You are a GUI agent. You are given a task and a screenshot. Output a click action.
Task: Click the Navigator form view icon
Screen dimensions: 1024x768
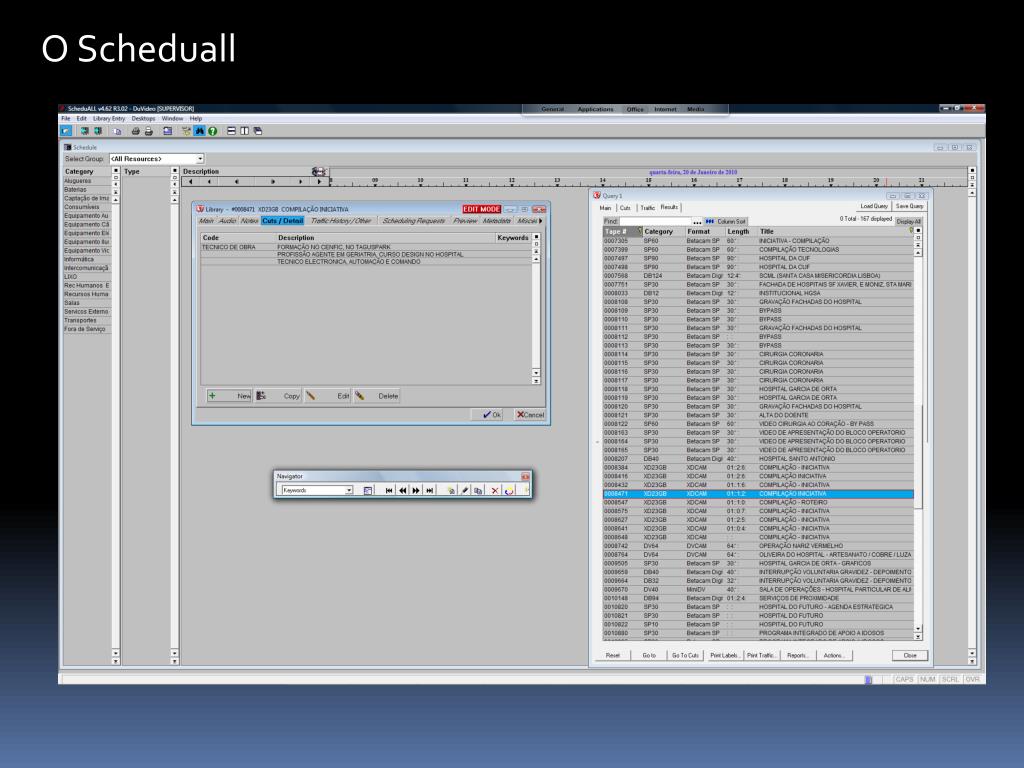click(x=368, y=490)
